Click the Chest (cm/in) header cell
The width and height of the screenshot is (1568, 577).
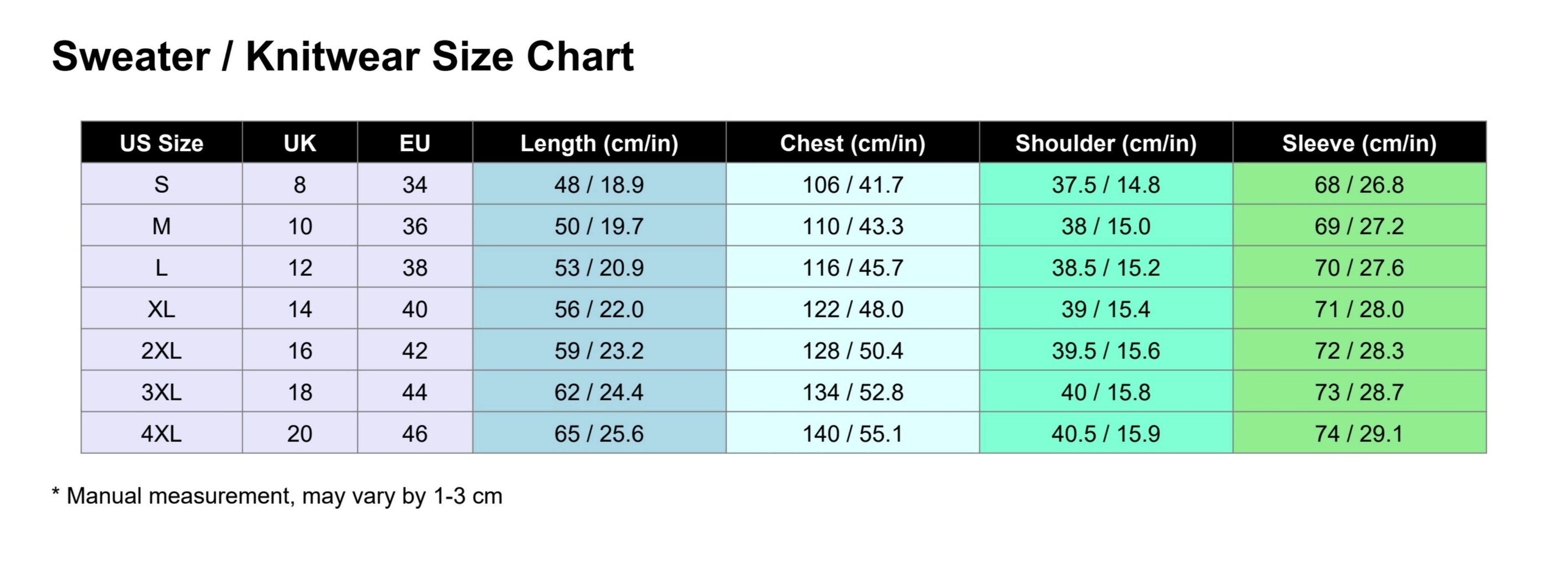852,143
